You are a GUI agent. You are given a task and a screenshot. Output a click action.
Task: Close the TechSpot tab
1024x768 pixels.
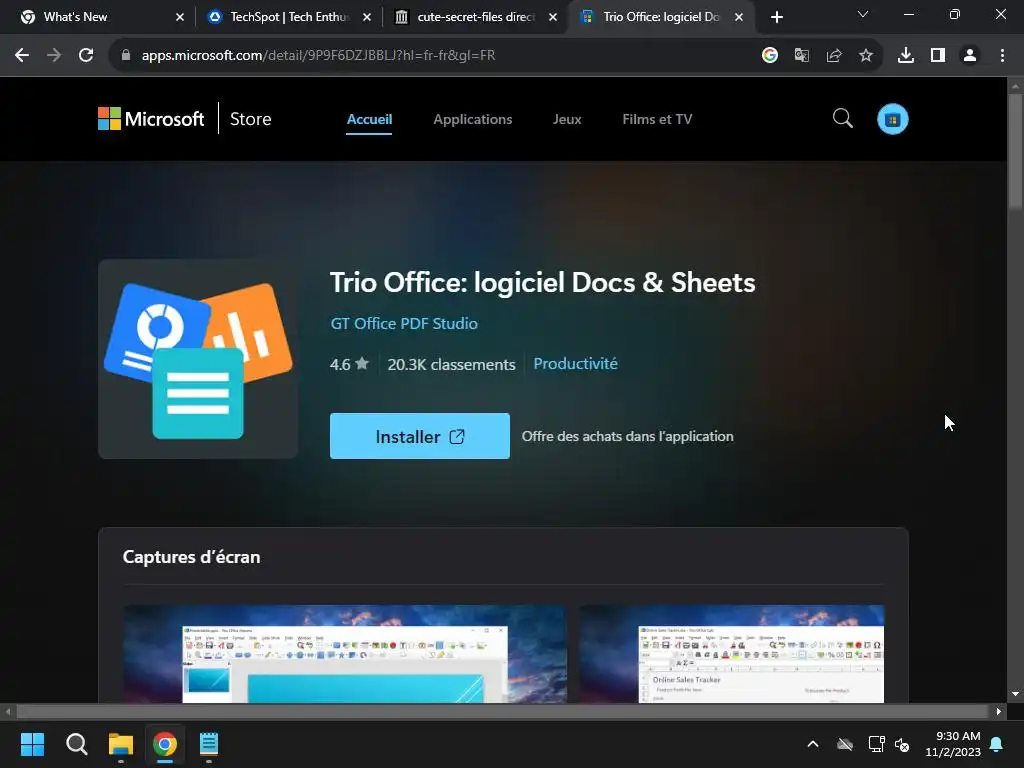coord(366,17)
